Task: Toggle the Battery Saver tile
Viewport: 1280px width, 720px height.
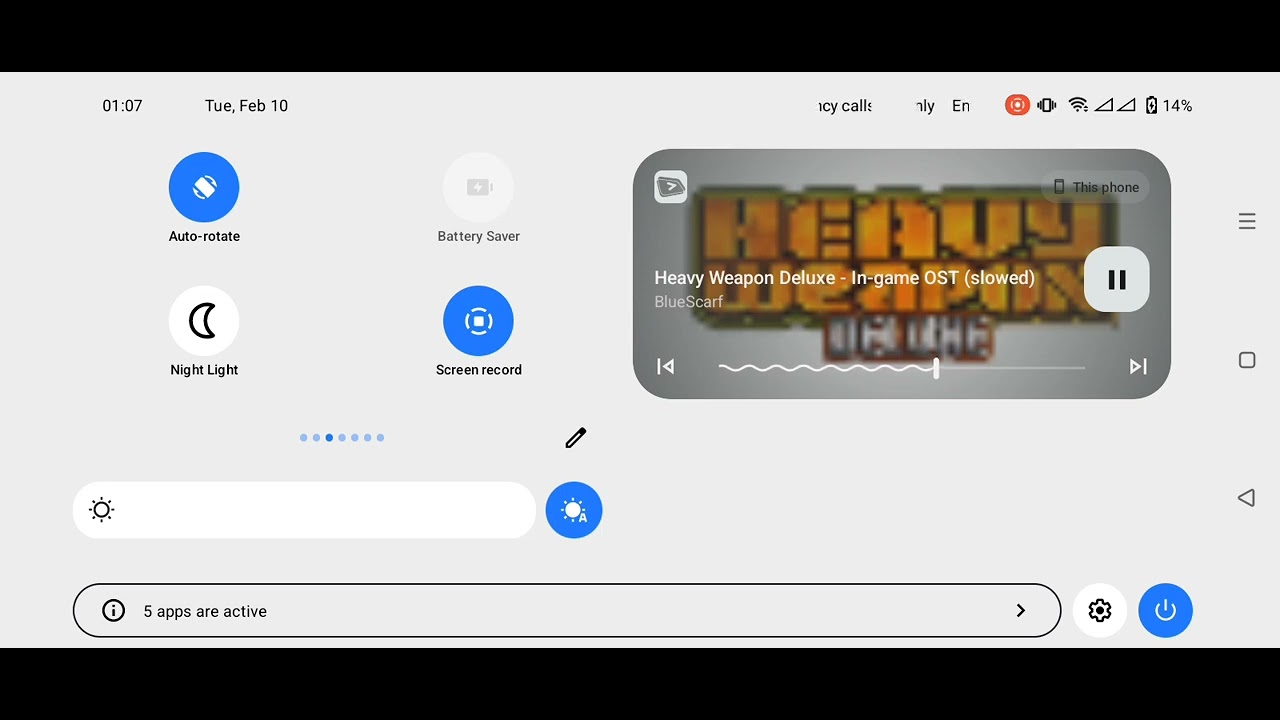Action: pos(478,187)
